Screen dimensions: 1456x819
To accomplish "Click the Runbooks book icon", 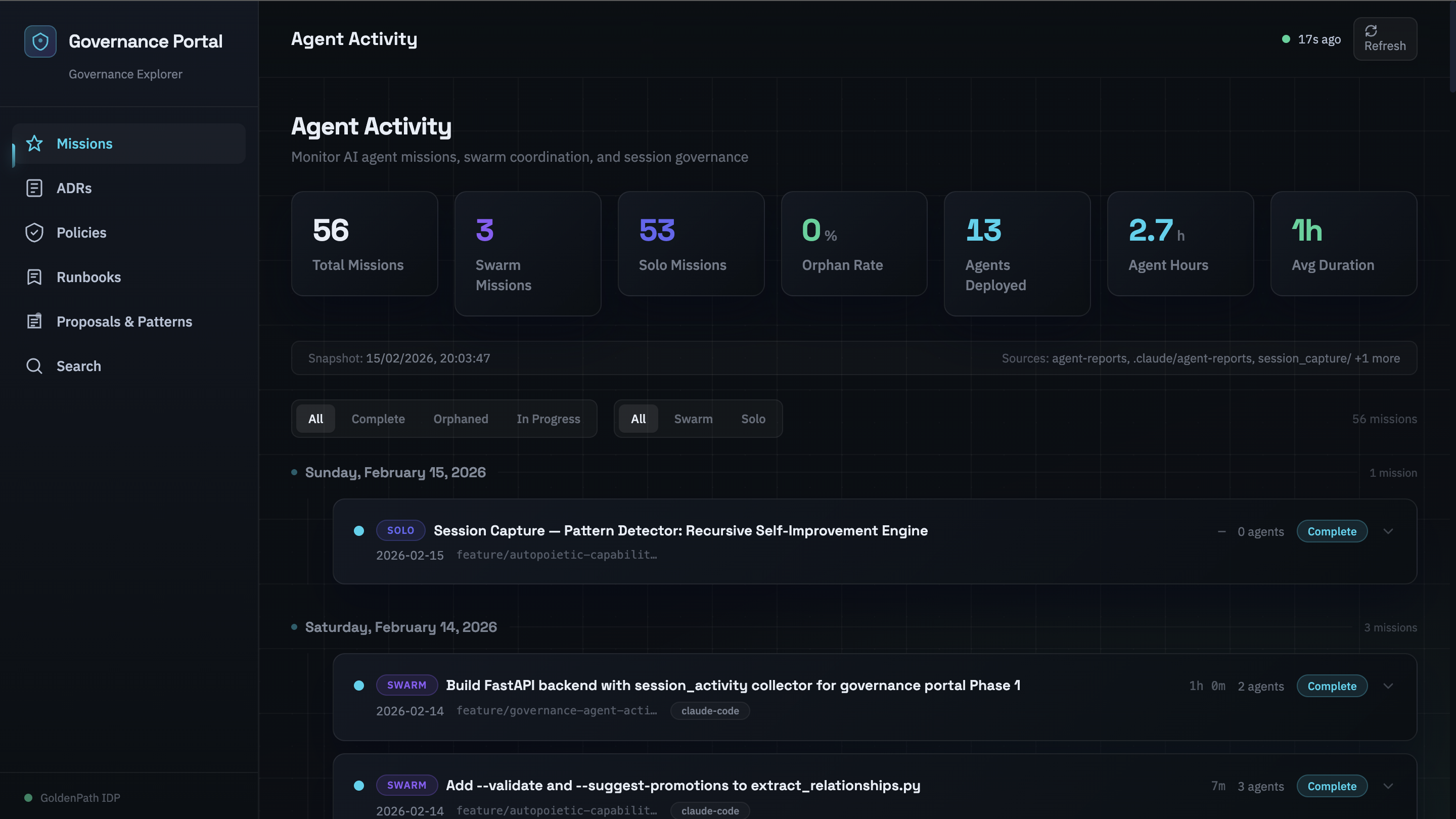I will point(34,277).
